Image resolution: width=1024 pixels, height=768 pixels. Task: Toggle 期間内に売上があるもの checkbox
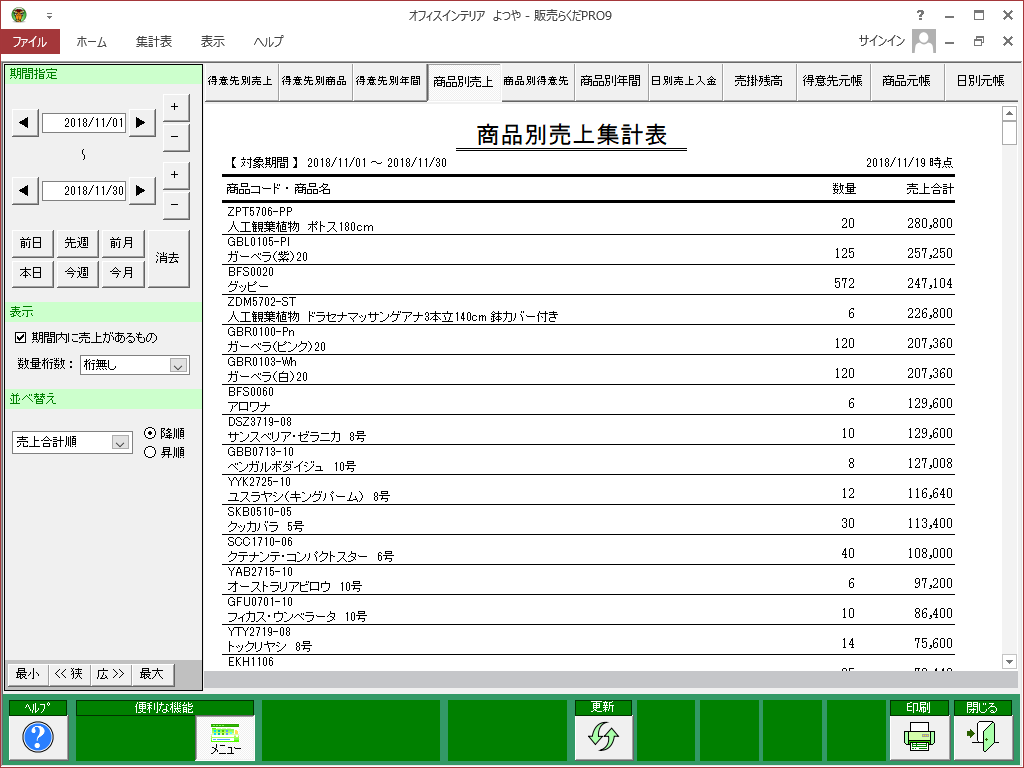[x=20, y=338]
